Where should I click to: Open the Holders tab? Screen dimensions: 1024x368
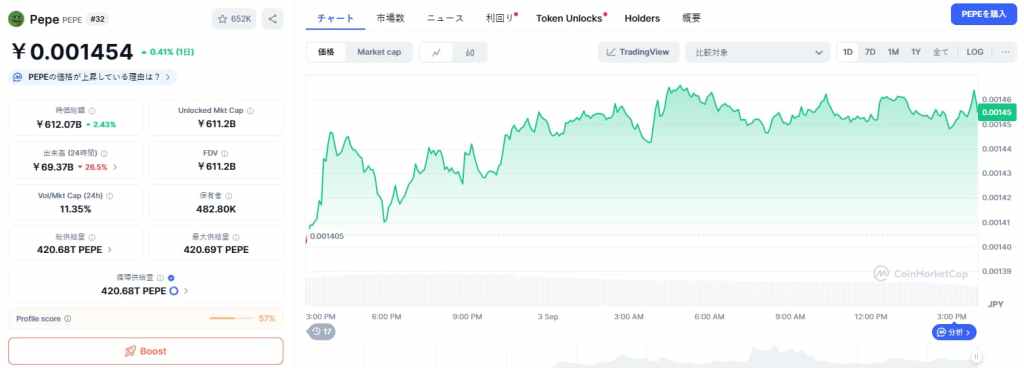click(642, 18)
